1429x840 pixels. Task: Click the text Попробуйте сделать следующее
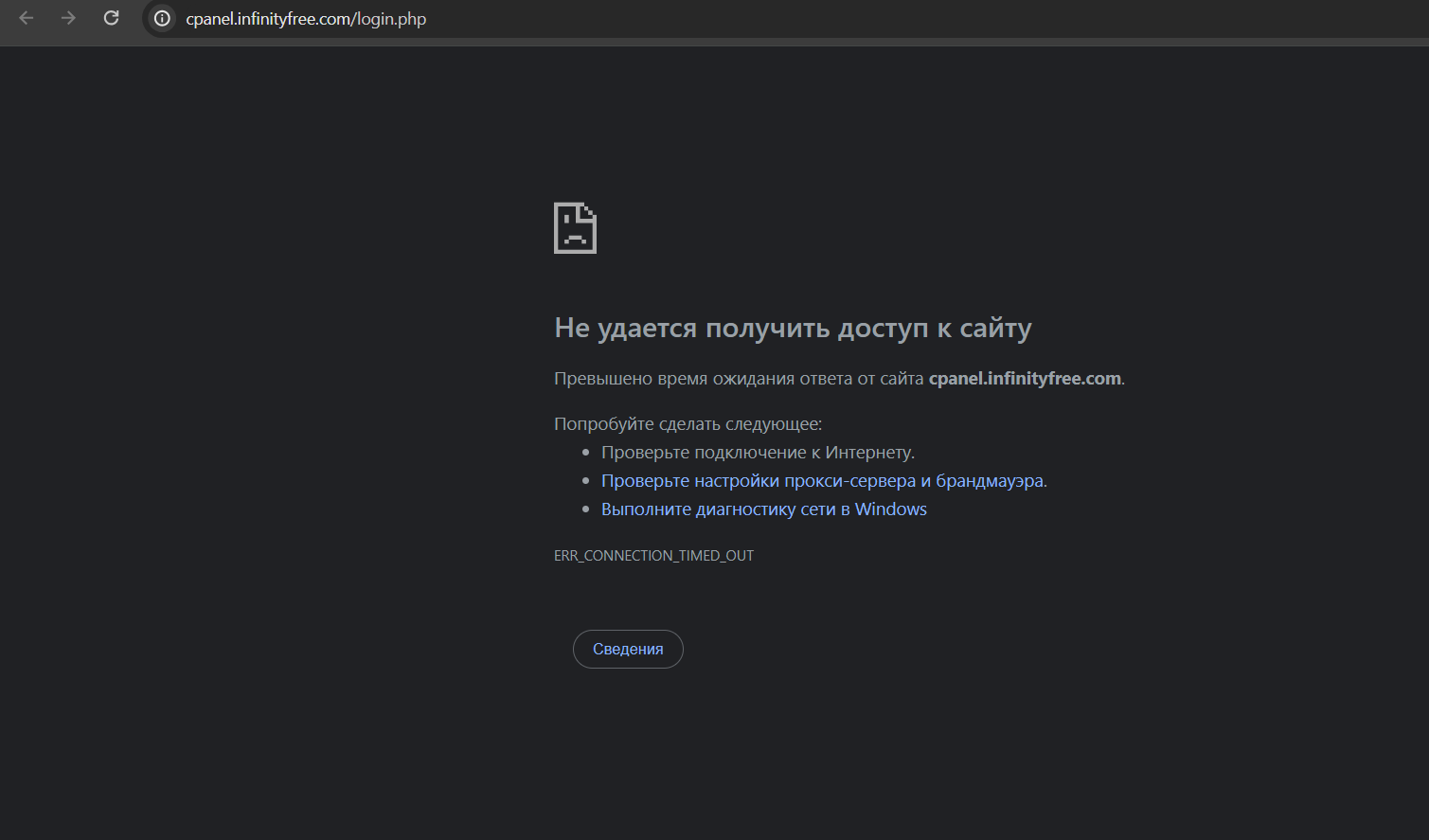click(688, 424)
